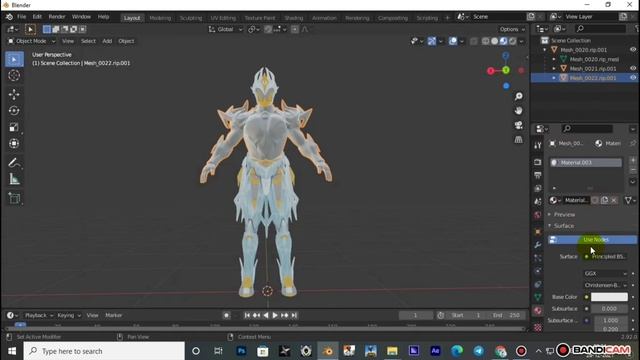Open the Object Mode dropdown
Viewport: 640px width, 360px height.
point(31,41)
